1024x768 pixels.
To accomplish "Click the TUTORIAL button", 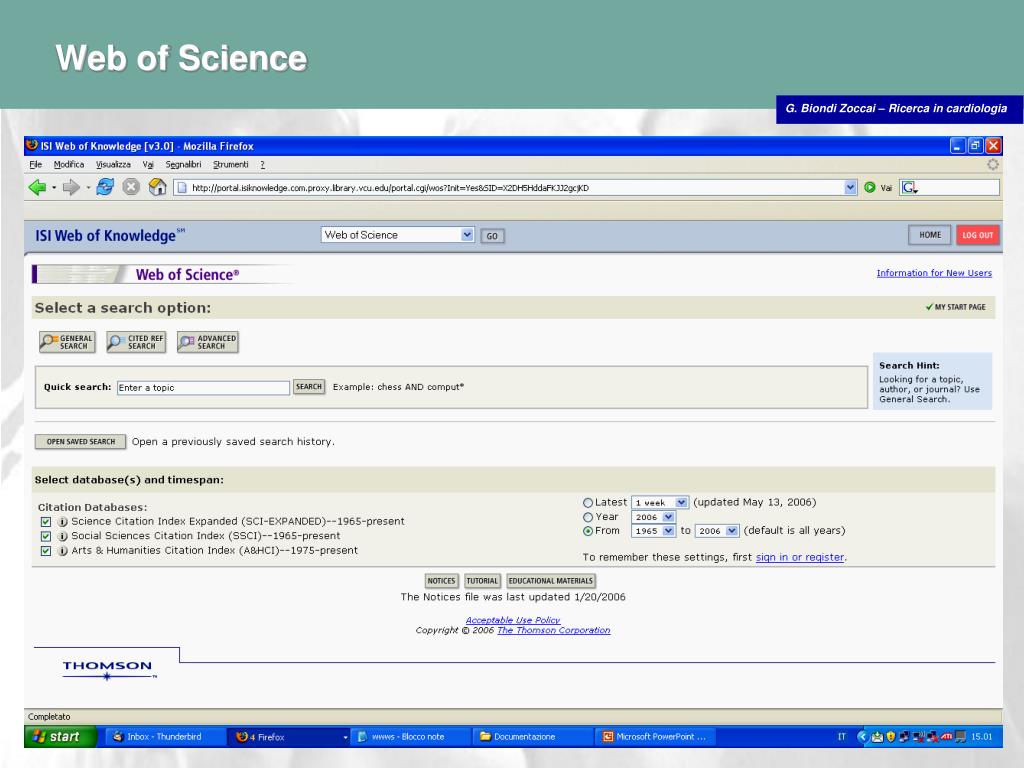I will [x=482, y=581].
